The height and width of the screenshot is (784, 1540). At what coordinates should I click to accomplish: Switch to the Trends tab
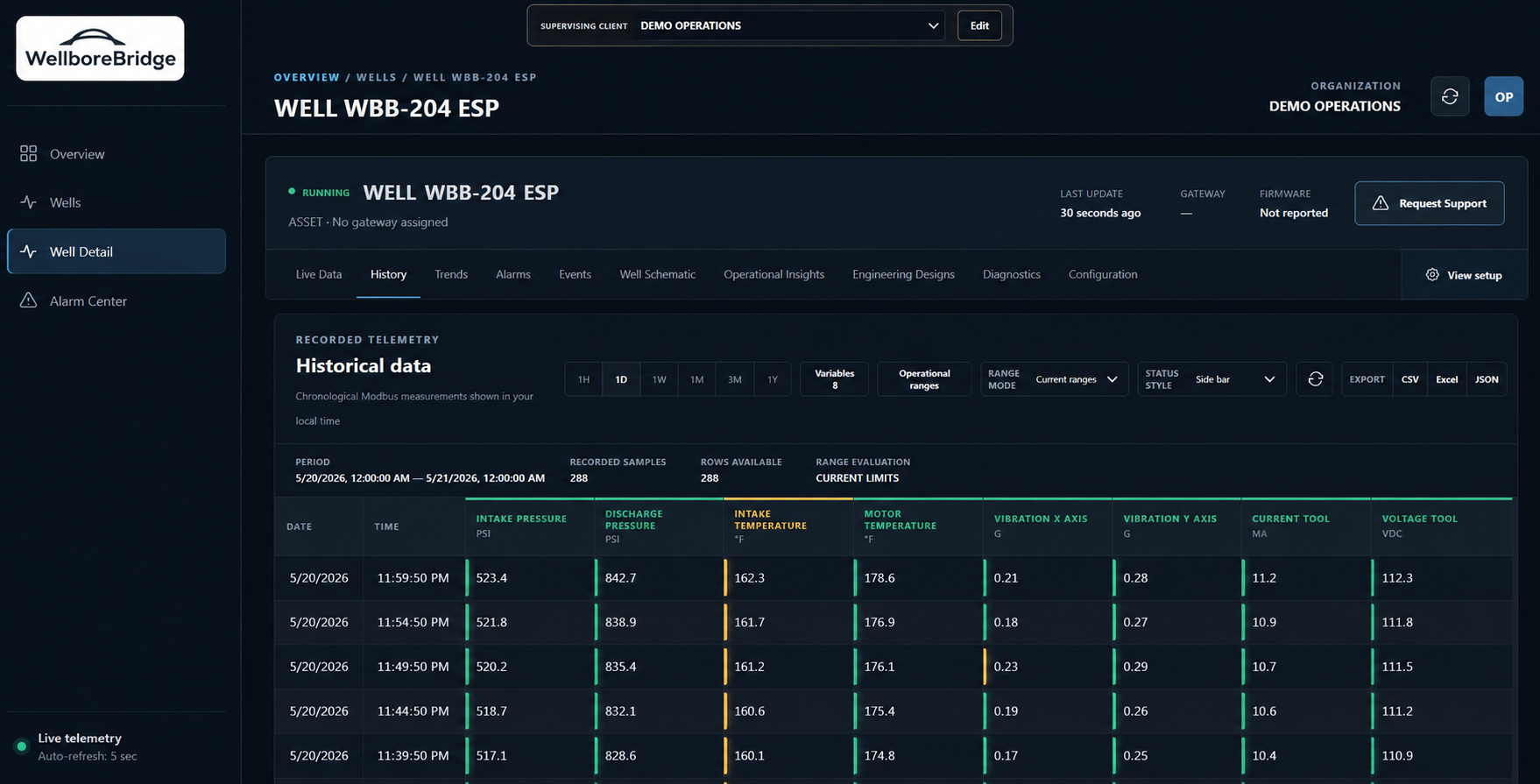(x=451, y=274)
